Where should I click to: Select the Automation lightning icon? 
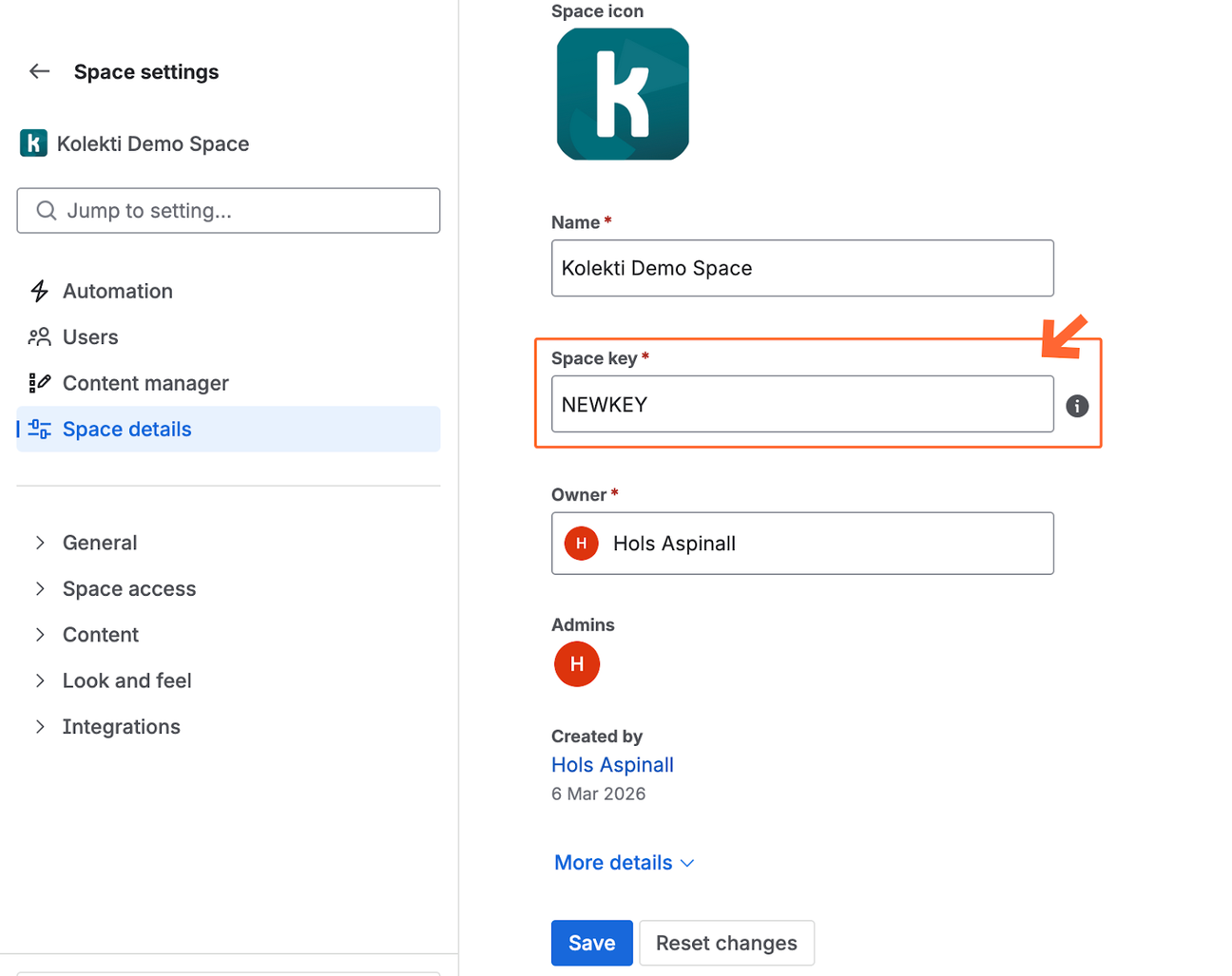pos(37,290)
